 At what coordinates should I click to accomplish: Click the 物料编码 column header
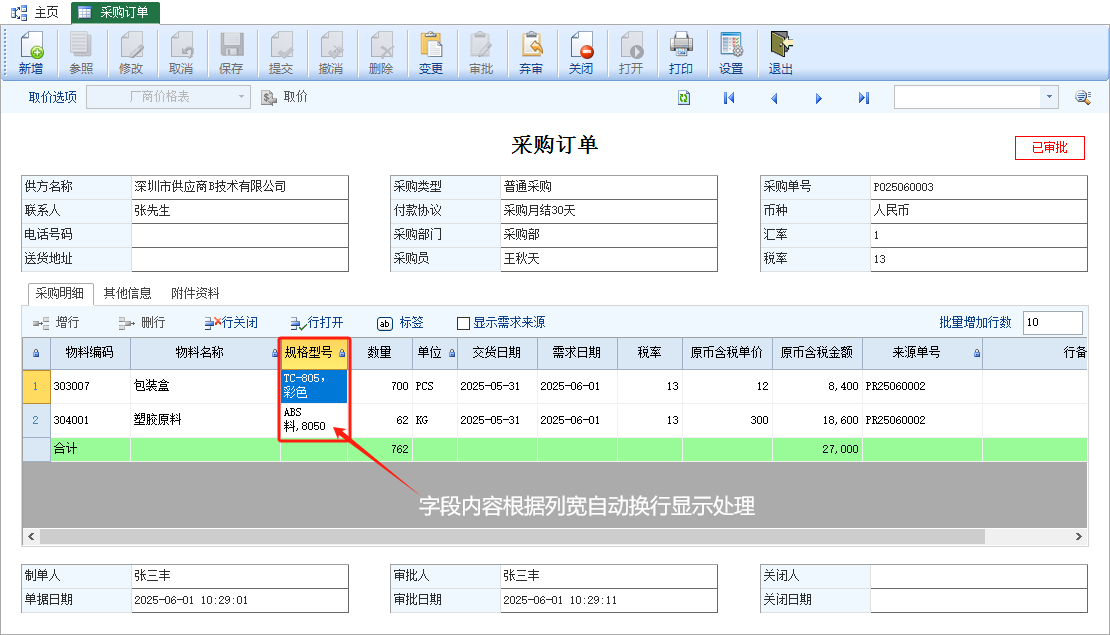point(90,353)
